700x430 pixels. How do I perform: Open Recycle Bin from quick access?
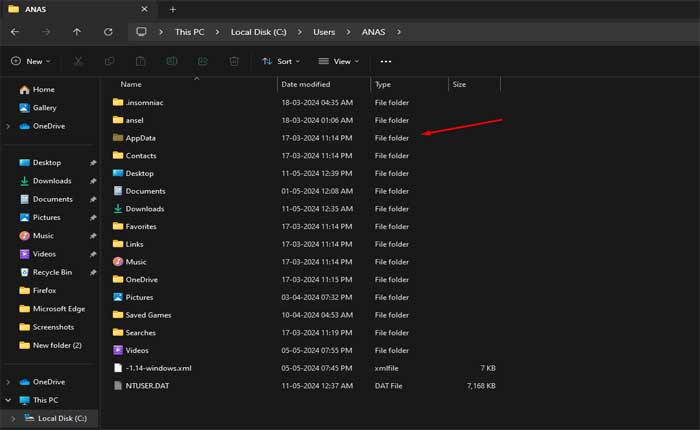[52, 272]
